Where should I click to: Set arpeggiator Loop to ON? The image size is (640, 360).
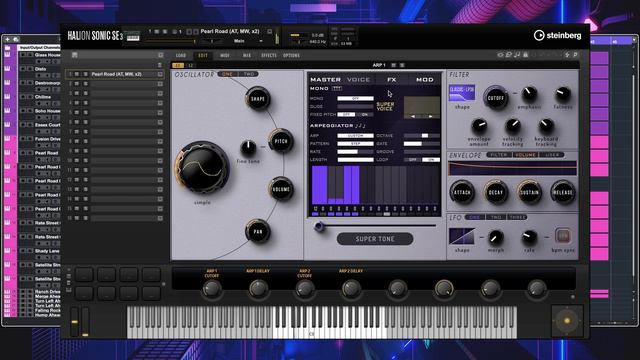click(x=431, y=160)
